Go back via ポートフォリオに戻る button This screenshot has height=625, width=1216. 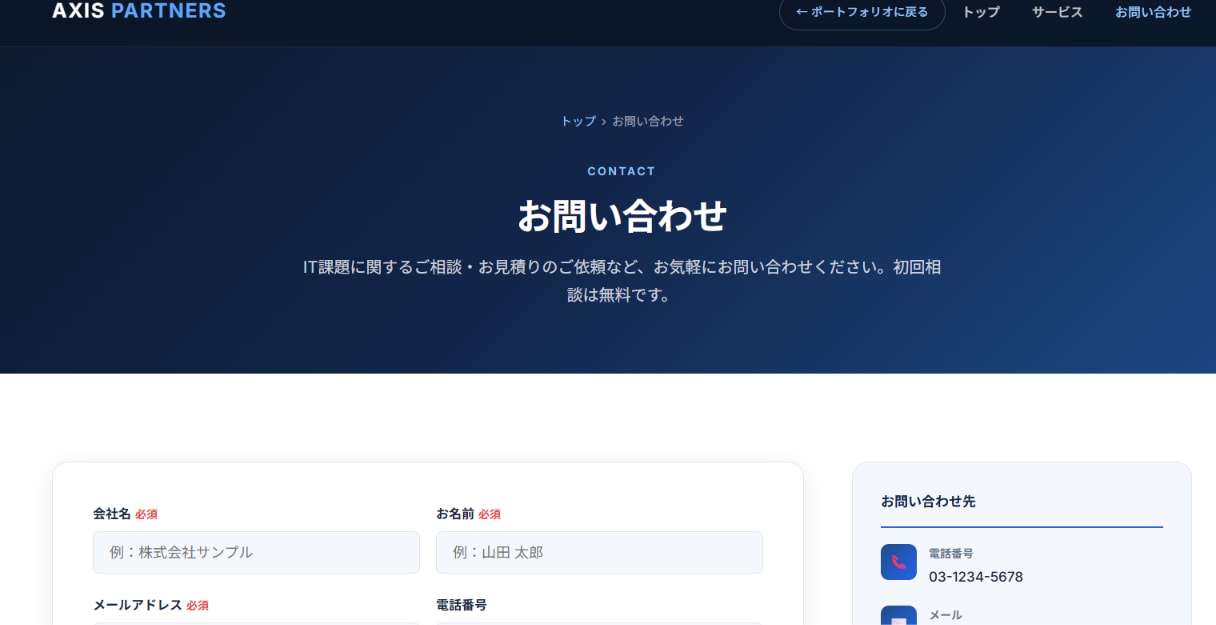862,12
